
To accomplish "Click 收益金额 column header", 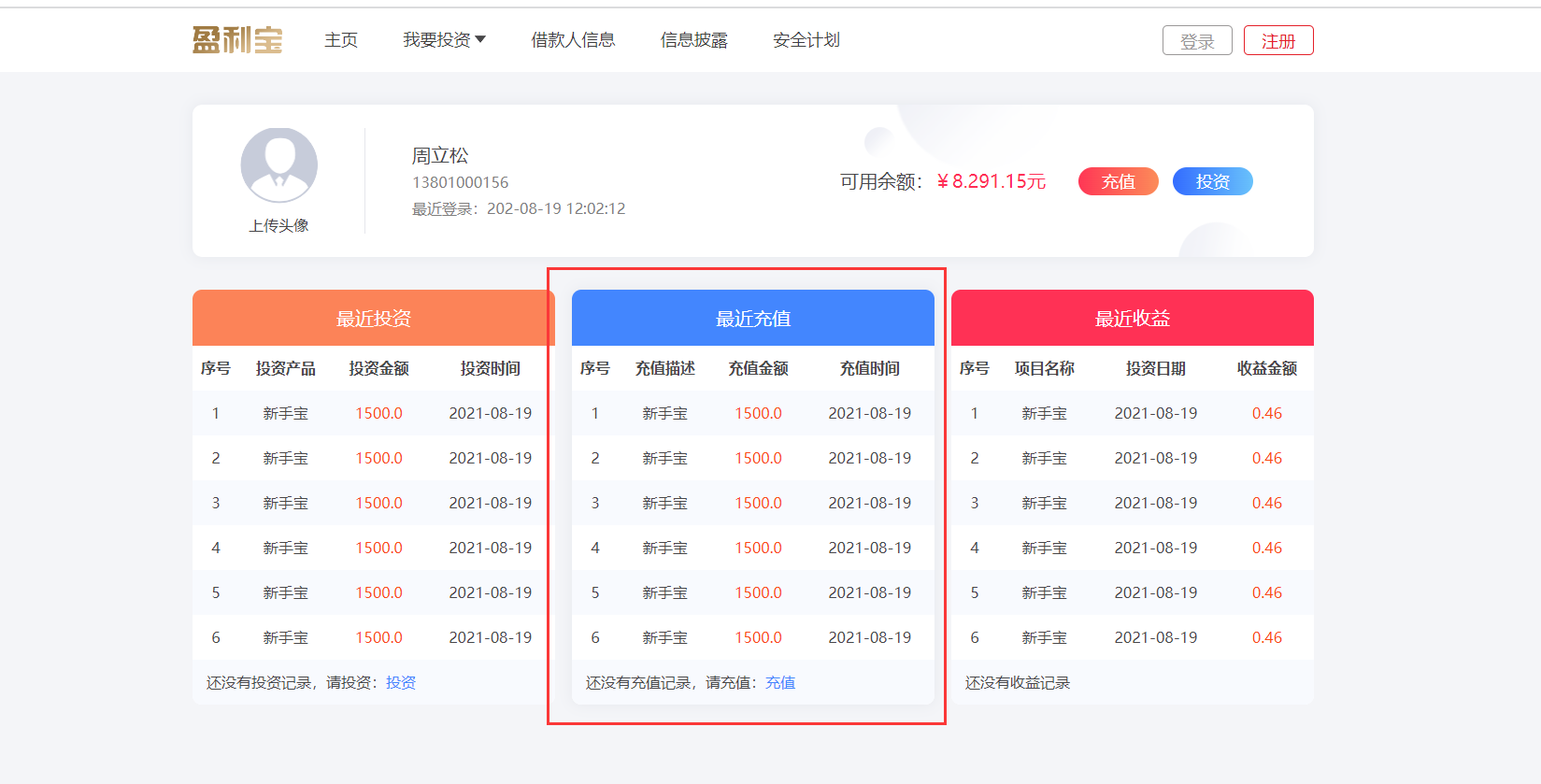I will pyautogui.click(x=1267, y=368).
